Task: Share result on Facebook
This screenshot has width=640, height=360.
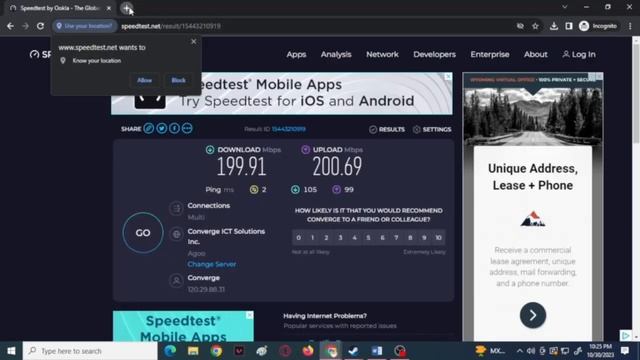Action: [x=174, y=129]
